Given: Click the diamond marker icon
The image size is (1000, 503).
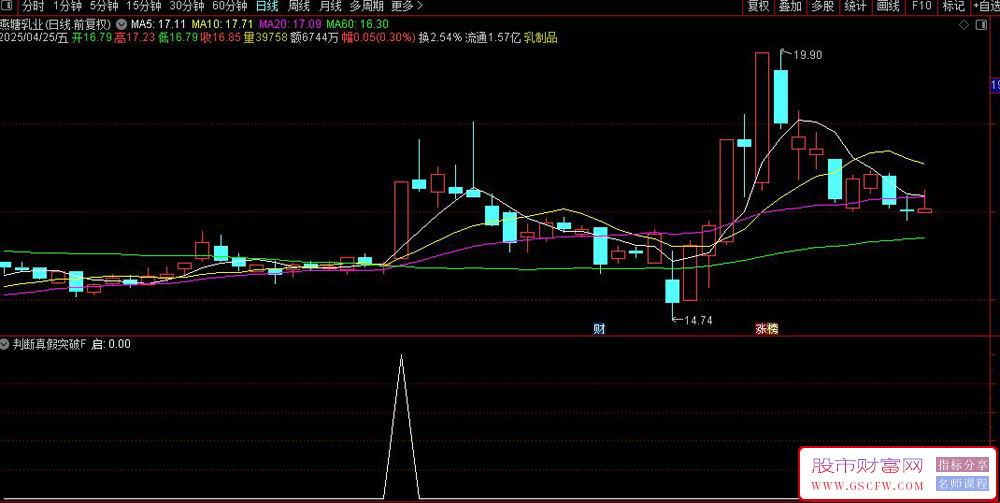Looking at the screenshot, I should pos(964,25).
